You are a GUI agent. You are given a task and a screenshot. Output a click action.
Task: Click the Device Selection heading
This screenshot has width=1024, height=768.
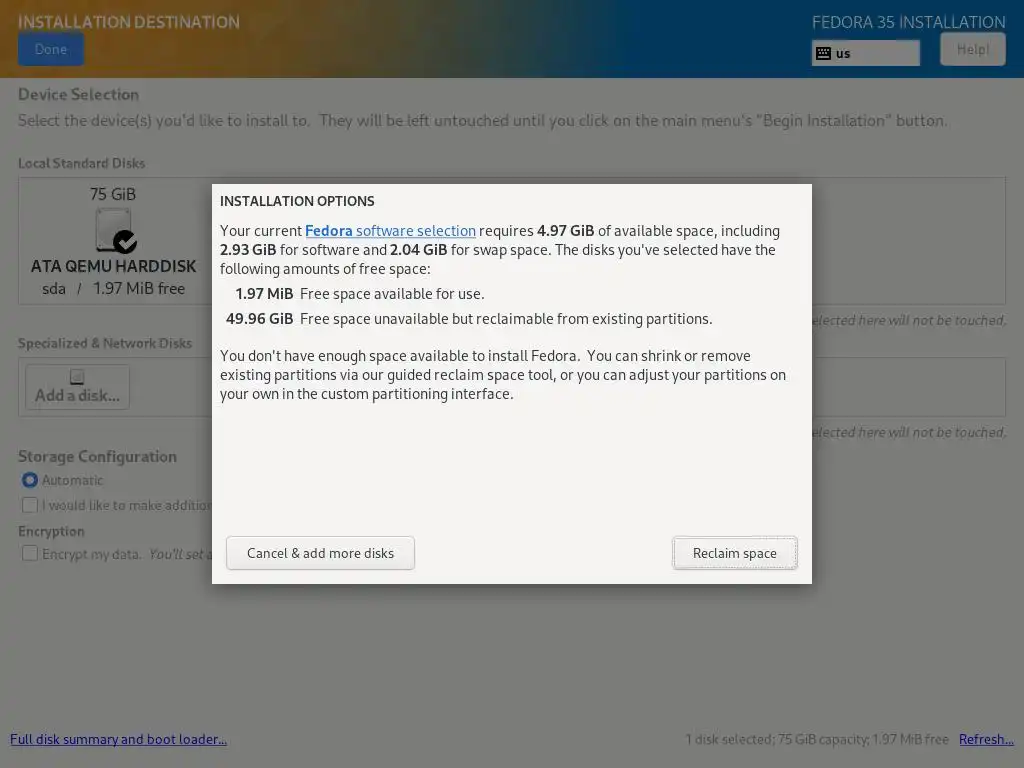pos(78,95)
